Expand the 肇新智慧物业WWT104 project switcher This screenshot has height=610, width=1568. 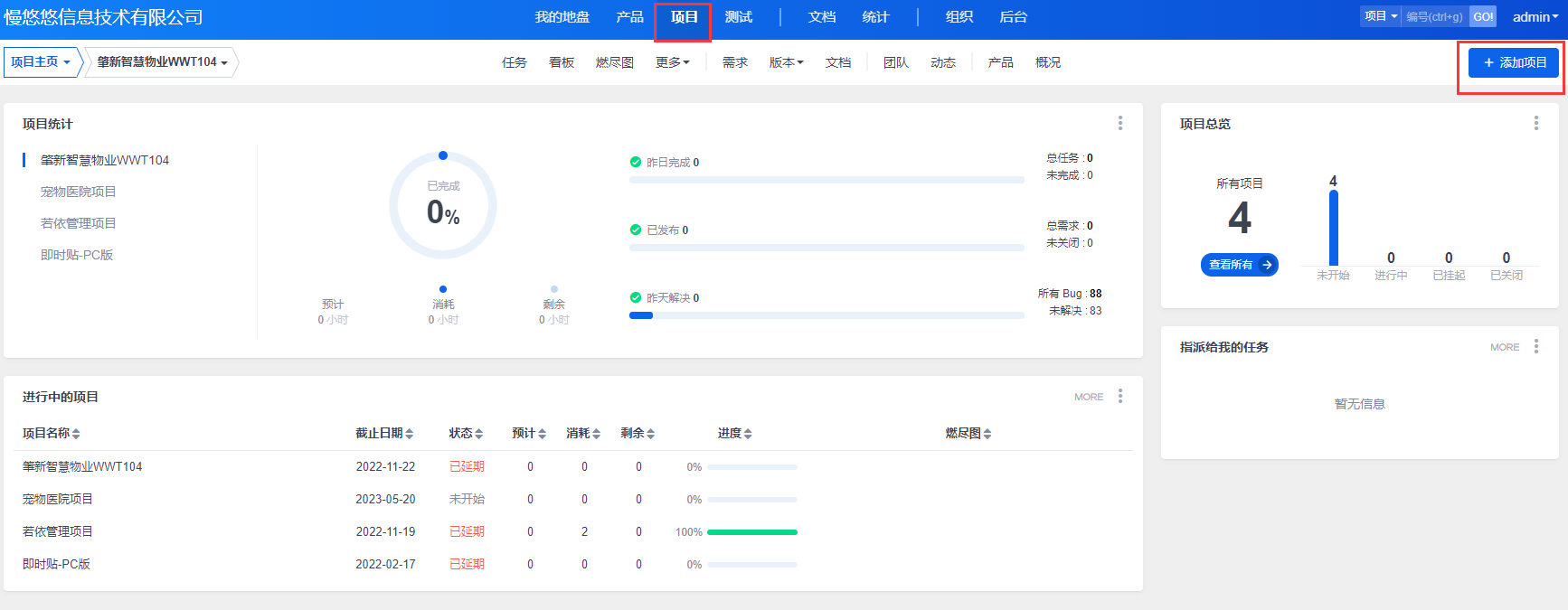(162, 62)
